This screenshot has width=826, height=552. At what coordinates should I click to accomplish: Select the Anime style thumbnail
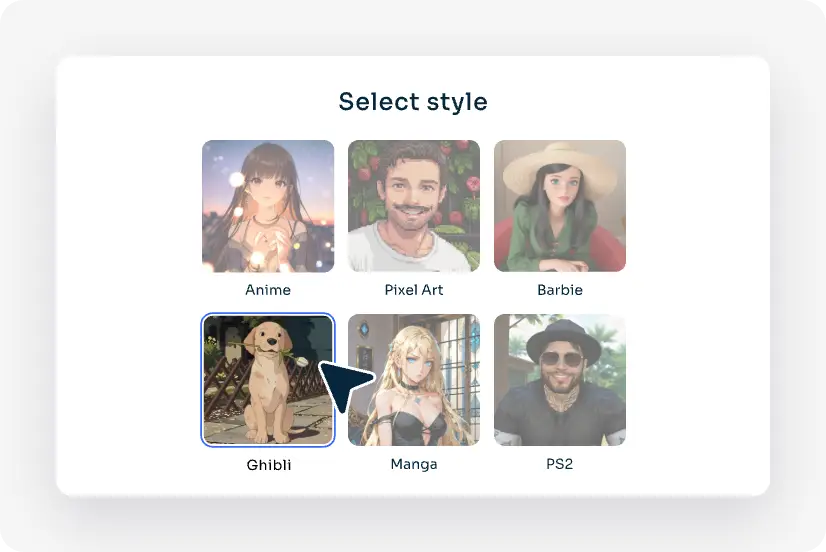[268, 206]
